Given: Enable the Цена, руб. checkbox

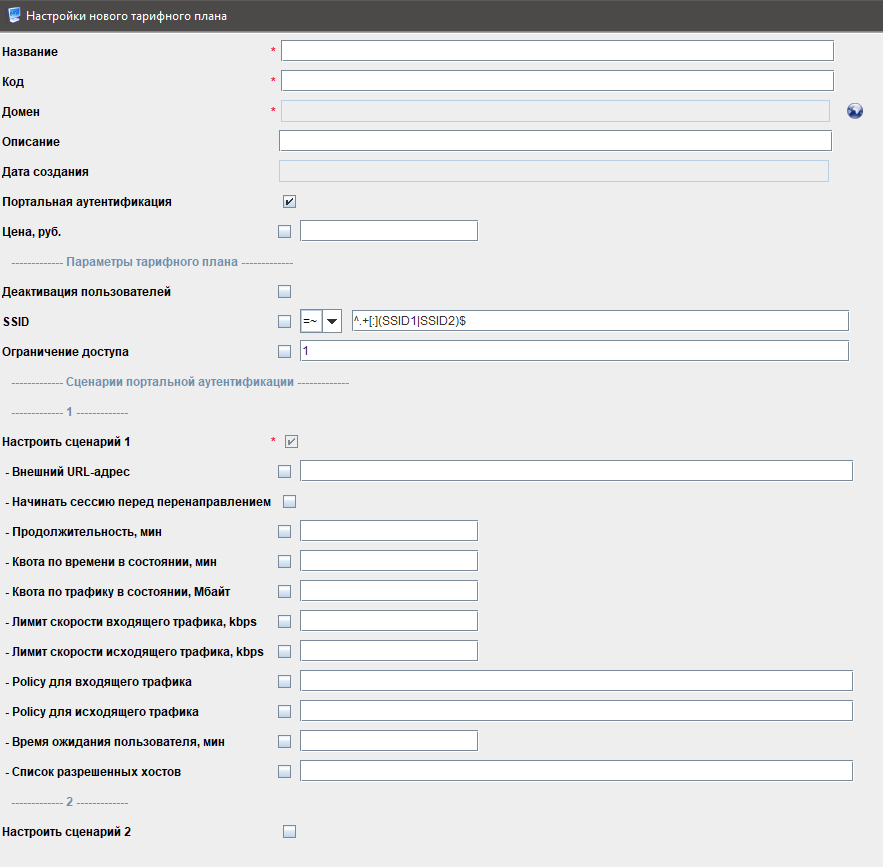Looking at the screenshot, I should 285,231.
